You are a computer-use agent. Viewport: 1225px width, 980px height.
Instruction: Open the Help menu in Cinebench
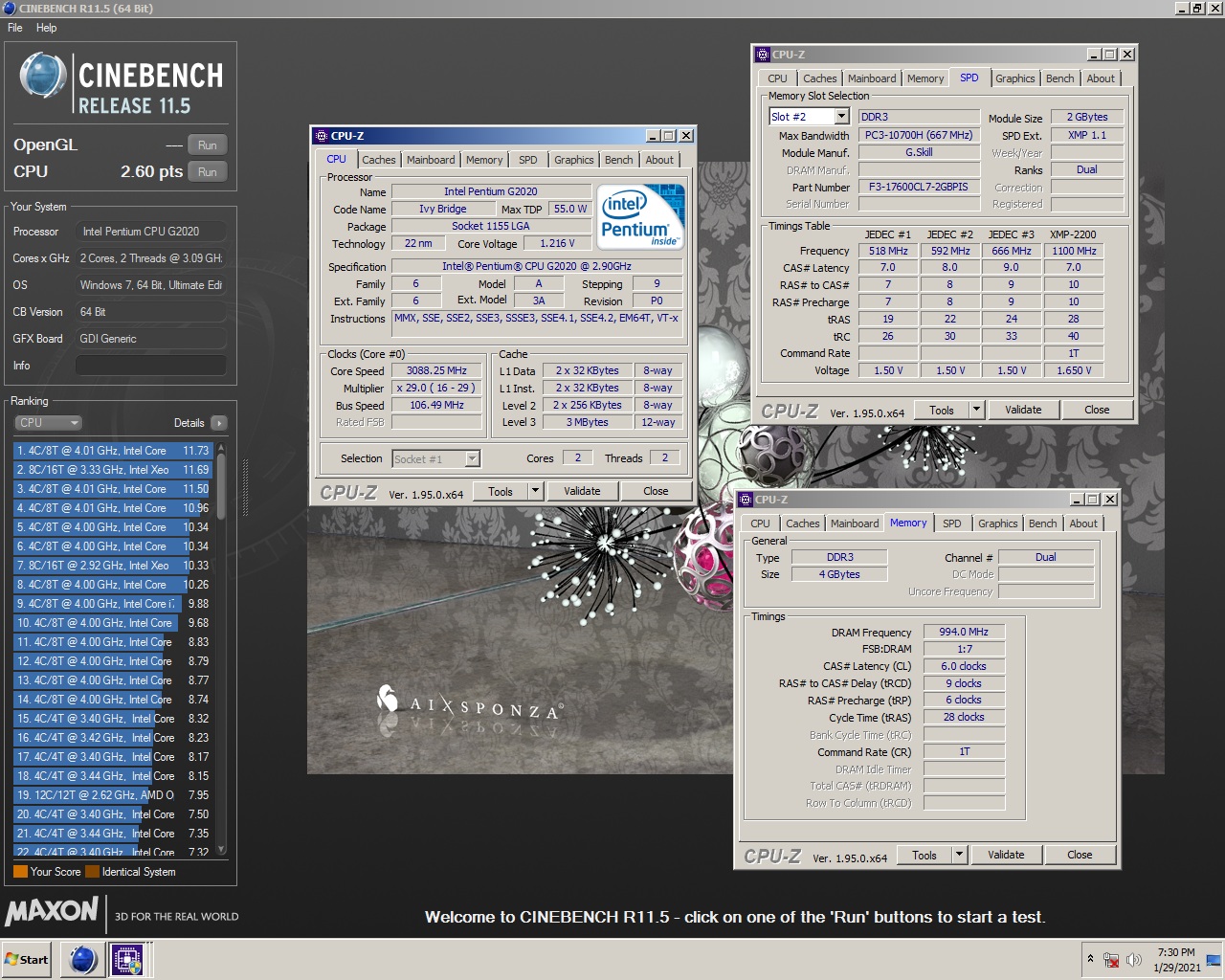pos(47,28)
